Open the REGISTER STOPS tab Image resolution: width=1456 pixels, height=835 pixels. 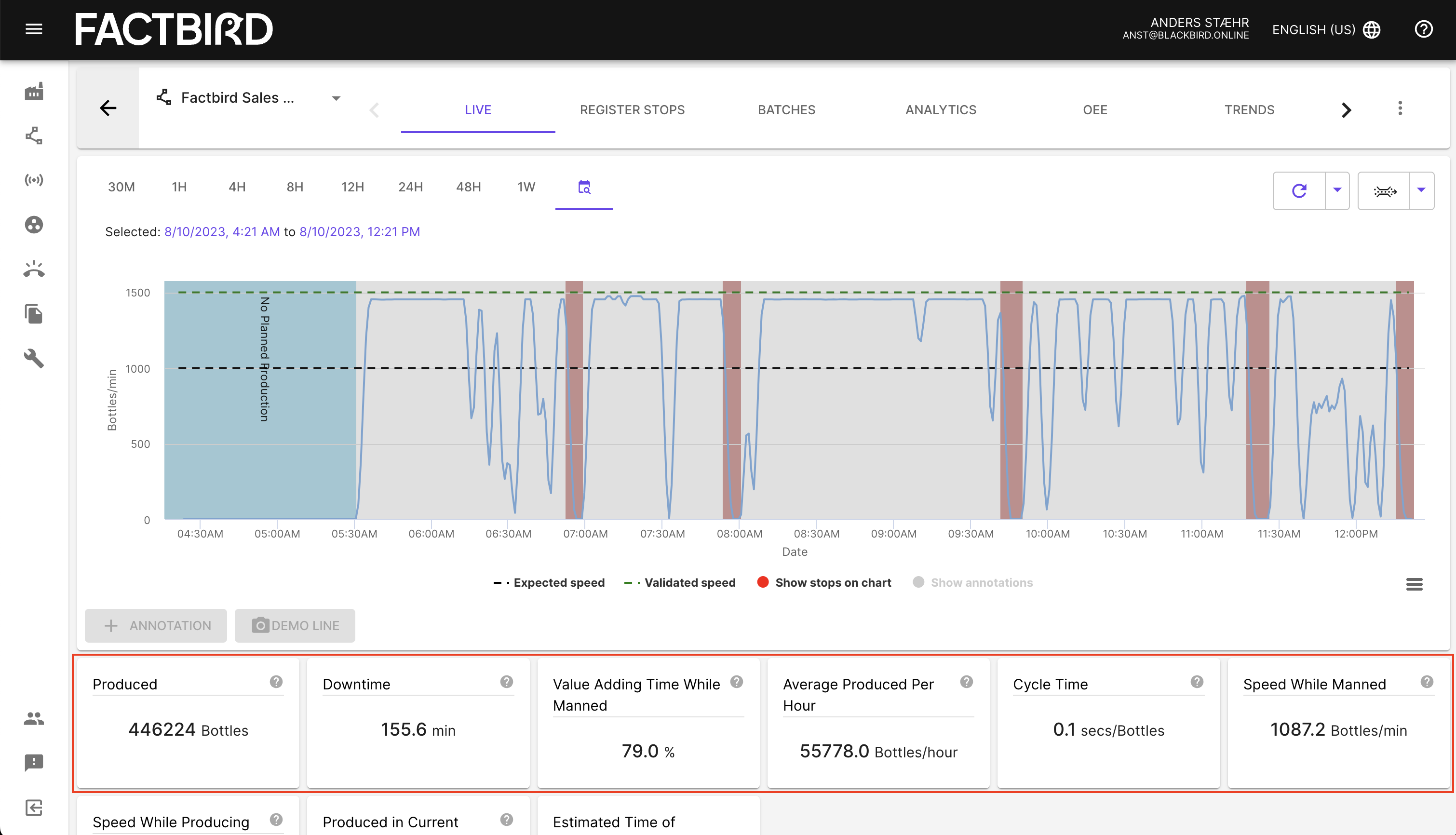coord(632,109)
